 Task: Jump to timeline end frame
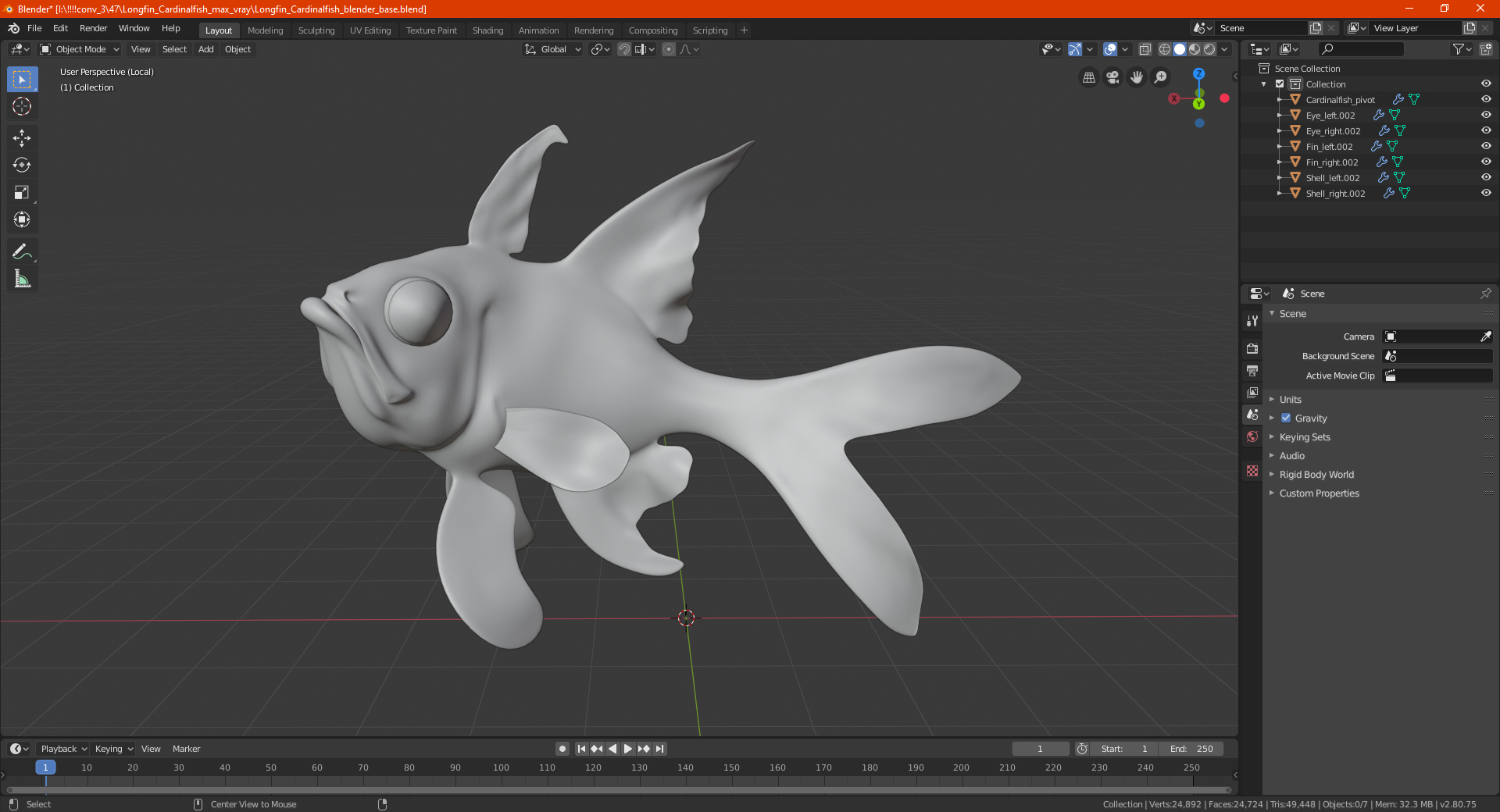(x=659, y=749)
